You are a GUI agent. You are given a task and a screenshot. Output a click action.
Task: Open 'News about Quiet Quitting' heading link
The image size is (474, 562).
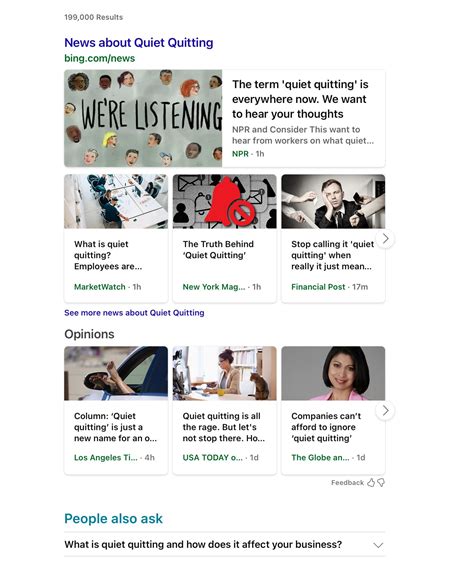point(139,42)
